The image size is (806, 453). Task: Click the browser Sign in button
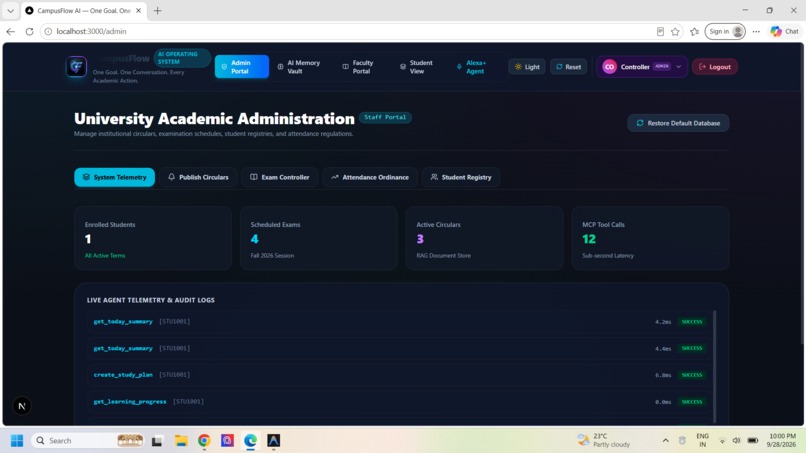point(725,31)
